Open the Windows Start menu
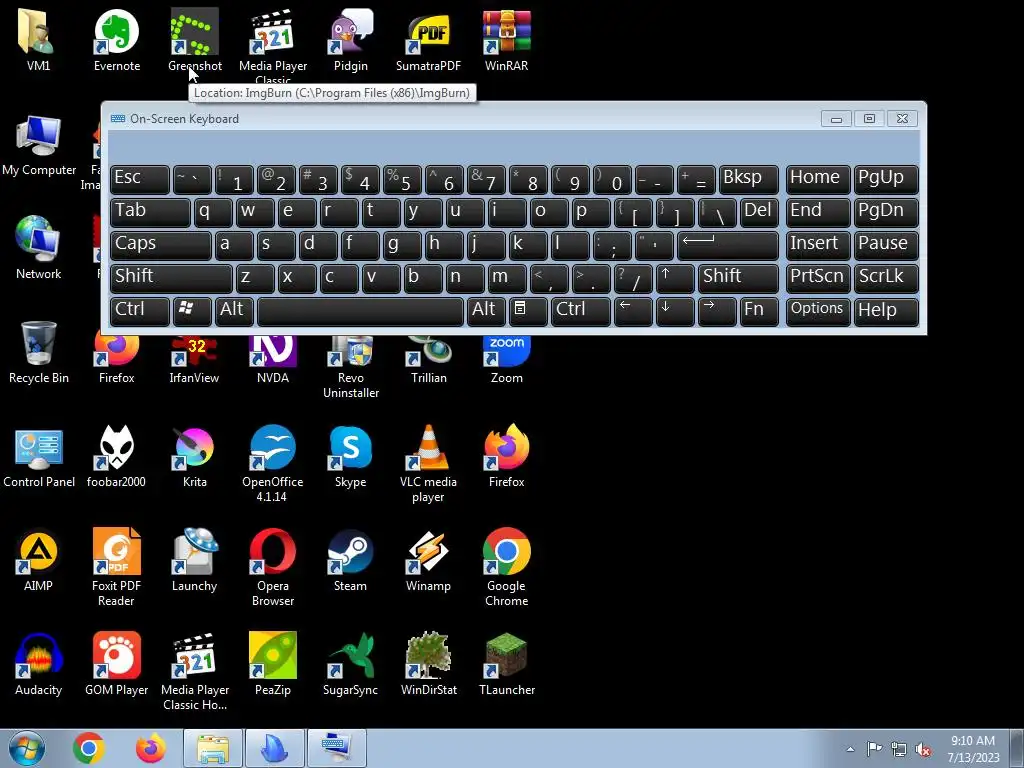The width and height of the screenshot is (1024, 768). [27, 748]
